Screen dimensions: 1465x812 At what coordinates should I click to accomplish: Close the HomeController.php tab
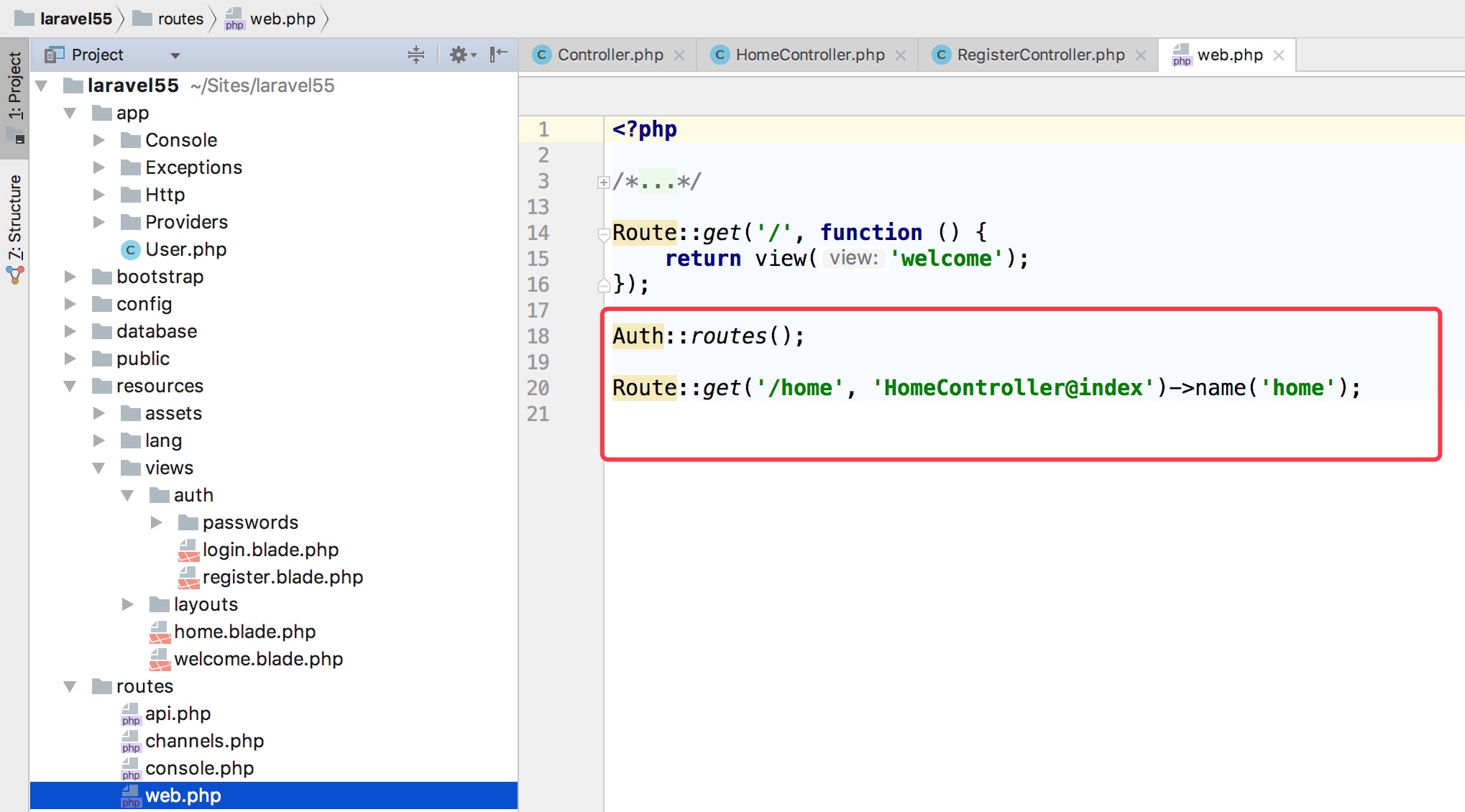click(901, 55)
